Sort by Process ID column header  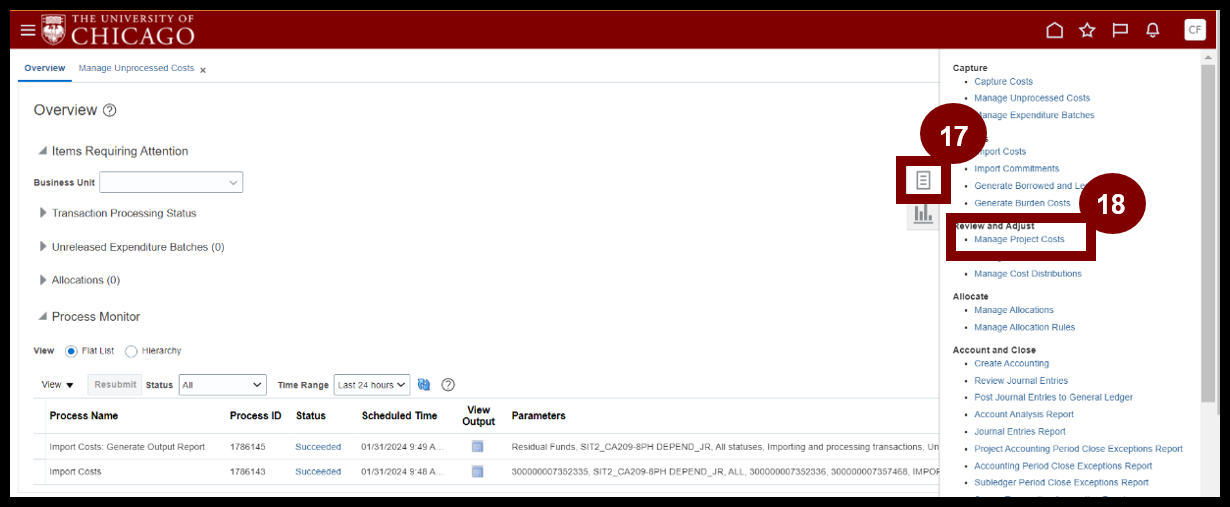pyautogui.click(x=256, y=416)
